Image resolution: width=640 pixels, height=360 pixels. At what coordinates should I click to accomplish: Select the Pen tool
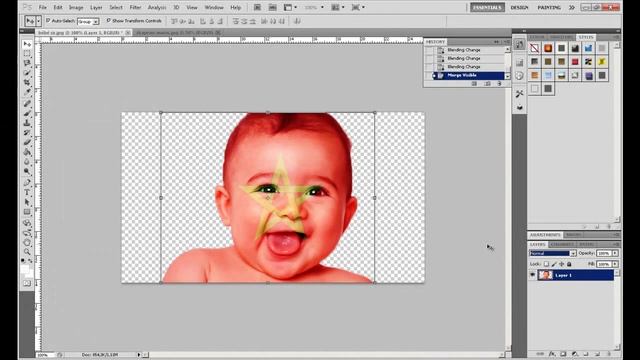point(27,182)
